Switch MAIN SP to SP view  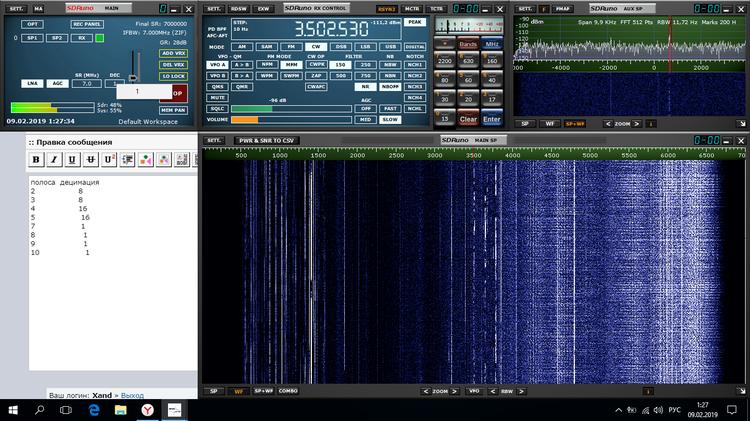(214, 391)
